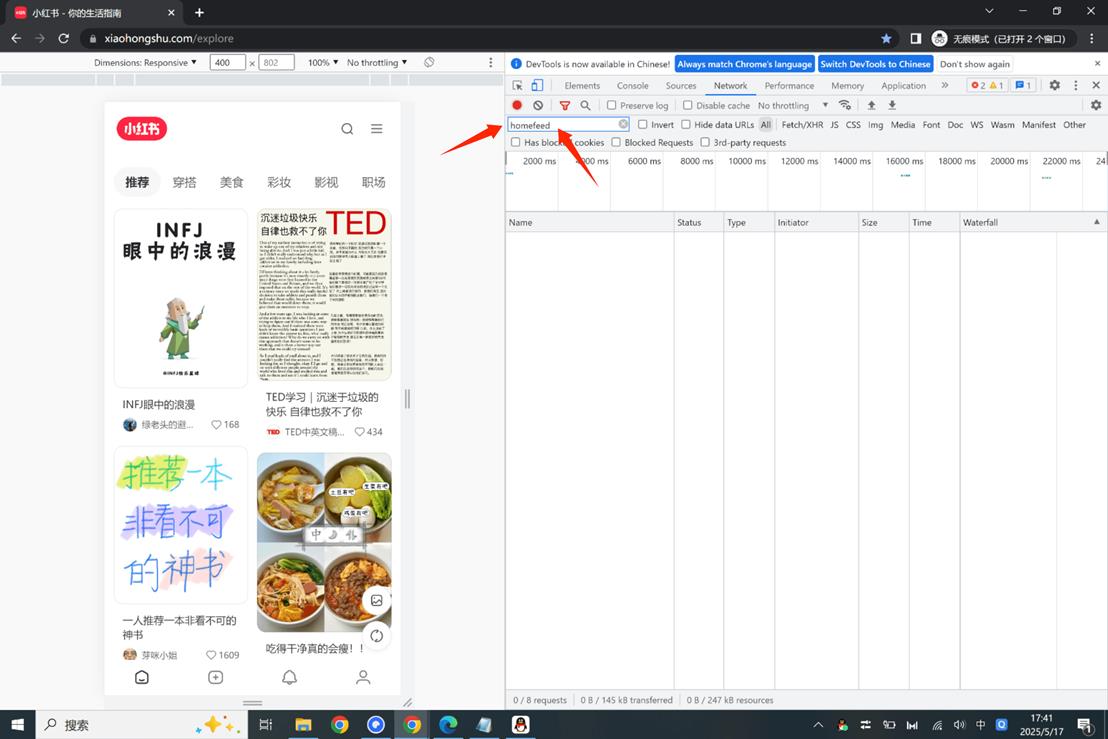Screen dimensions: 1108x739
Task: Enable Preserve log checkbox
Action: pos(612,105)
